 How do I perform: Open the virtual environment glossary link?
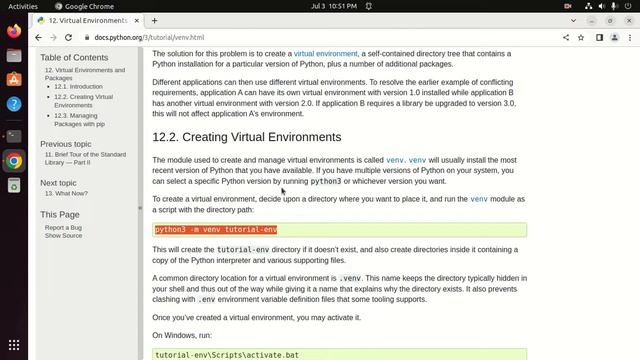pyautogui.click(x=325, y=53)
